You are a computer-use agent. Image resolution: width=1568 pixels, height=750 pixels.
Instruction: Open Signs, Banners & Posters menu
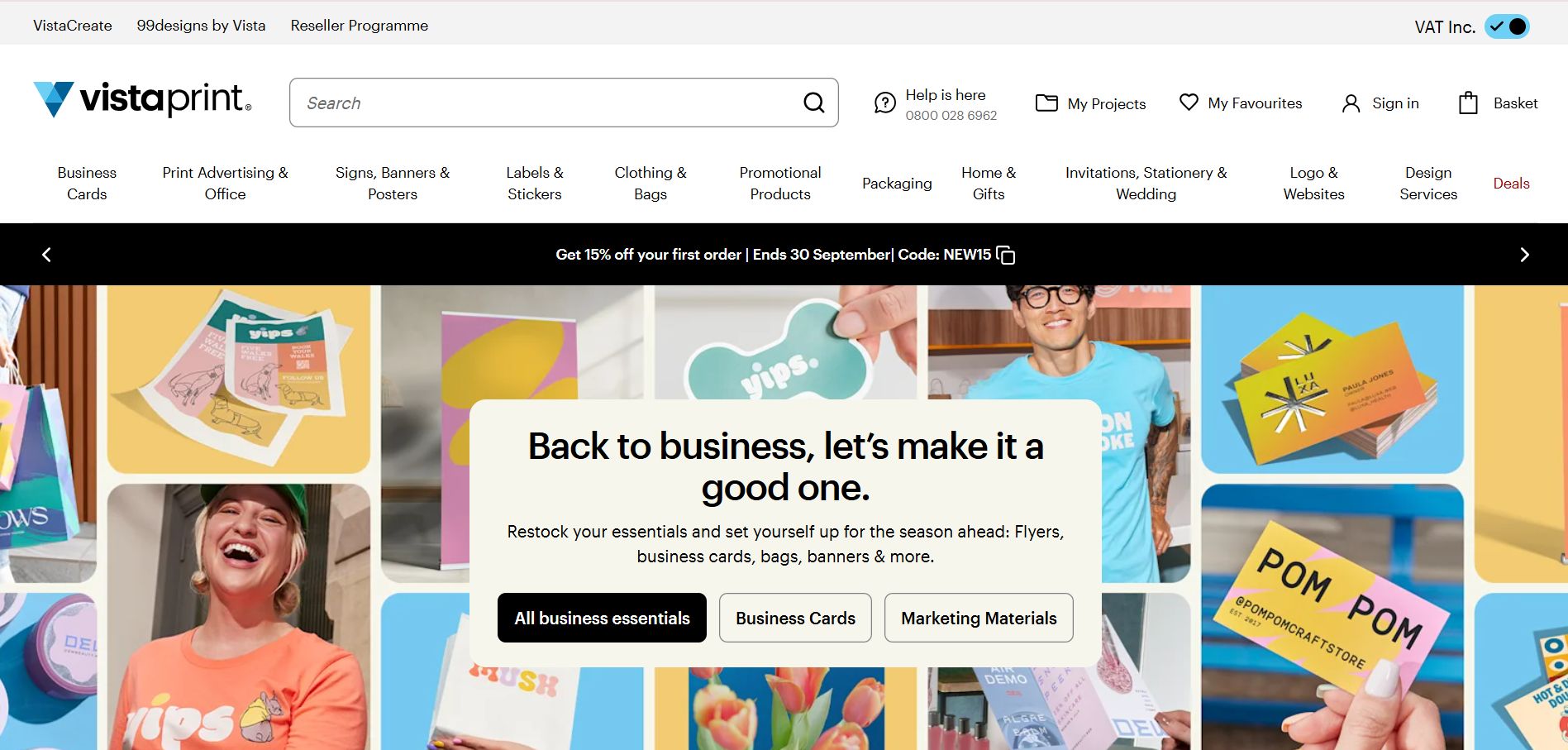(x=392, y=183)
